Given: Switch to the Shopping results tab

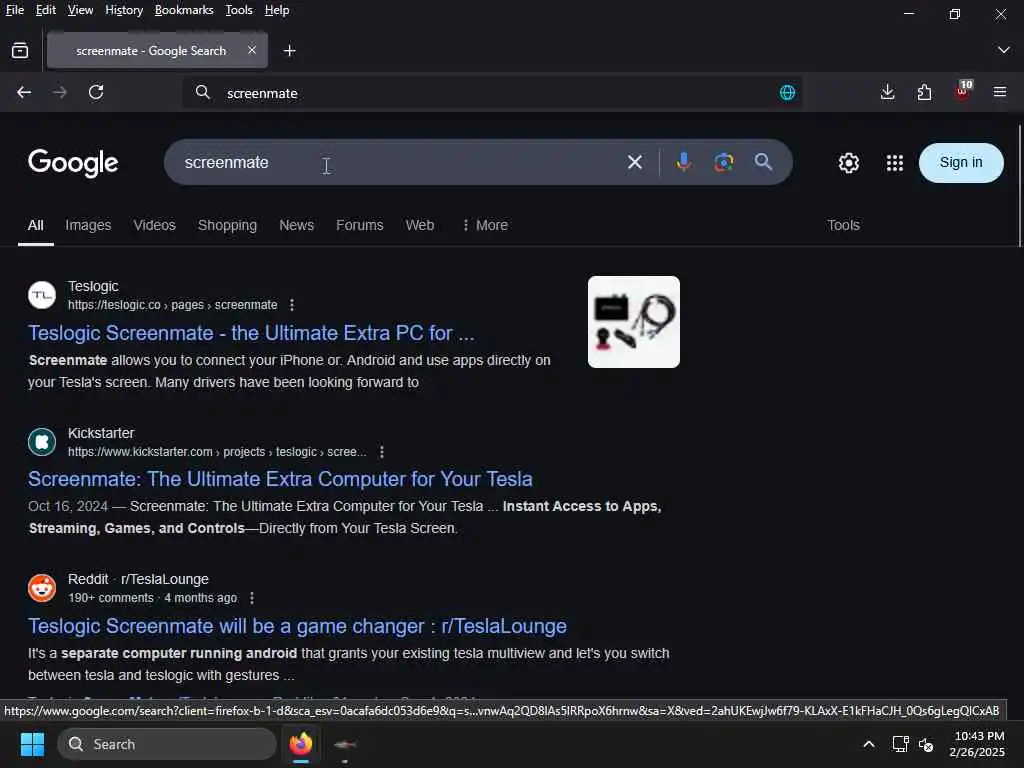Looking at the screenshot, I should [x=227, y=225].
